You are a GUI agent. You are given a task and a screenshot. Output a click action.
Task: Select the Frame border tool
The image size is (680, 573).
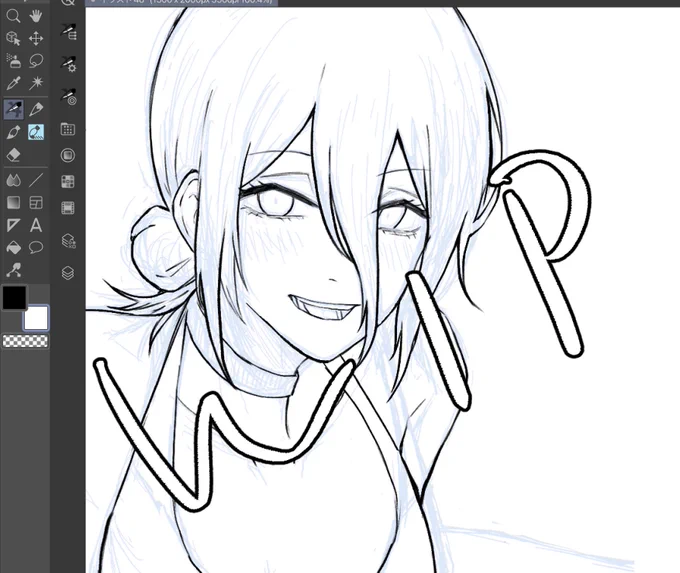(36, 203)
